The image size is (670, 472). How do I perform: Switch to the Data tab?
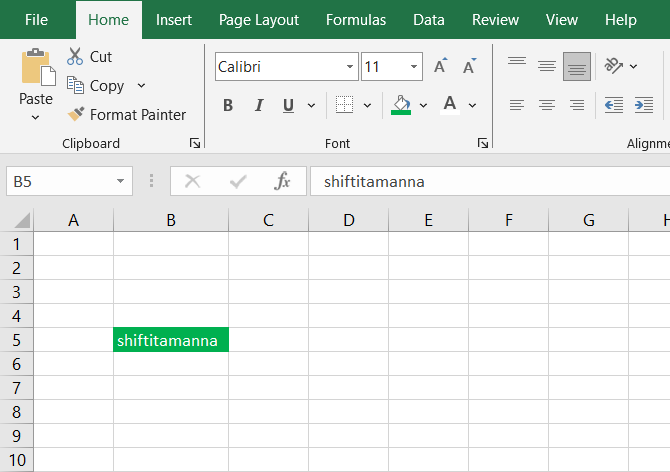pyautogui.click(x=429, y=20)
